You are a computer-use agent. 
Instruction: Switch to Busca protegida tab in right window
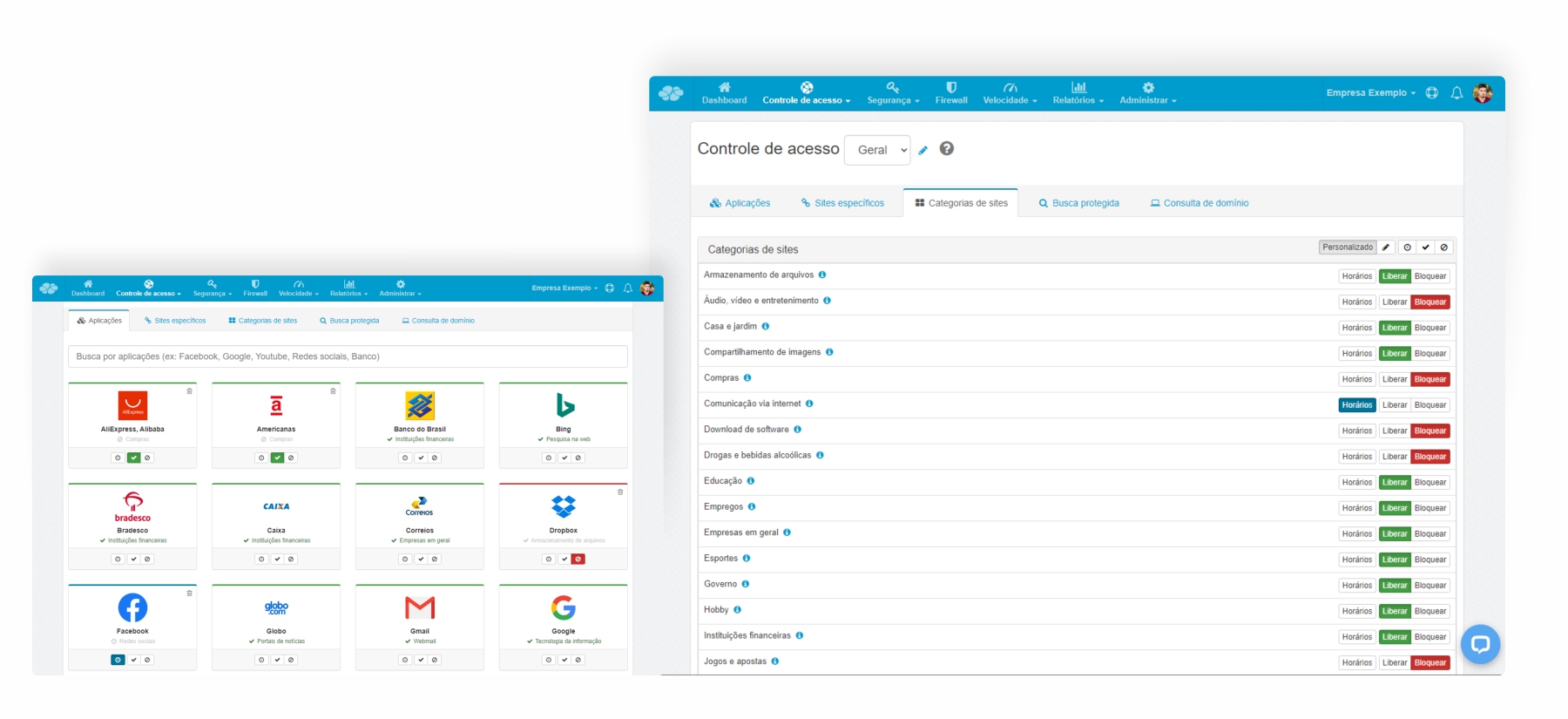pyautogui.click(x=1078, y=203)
